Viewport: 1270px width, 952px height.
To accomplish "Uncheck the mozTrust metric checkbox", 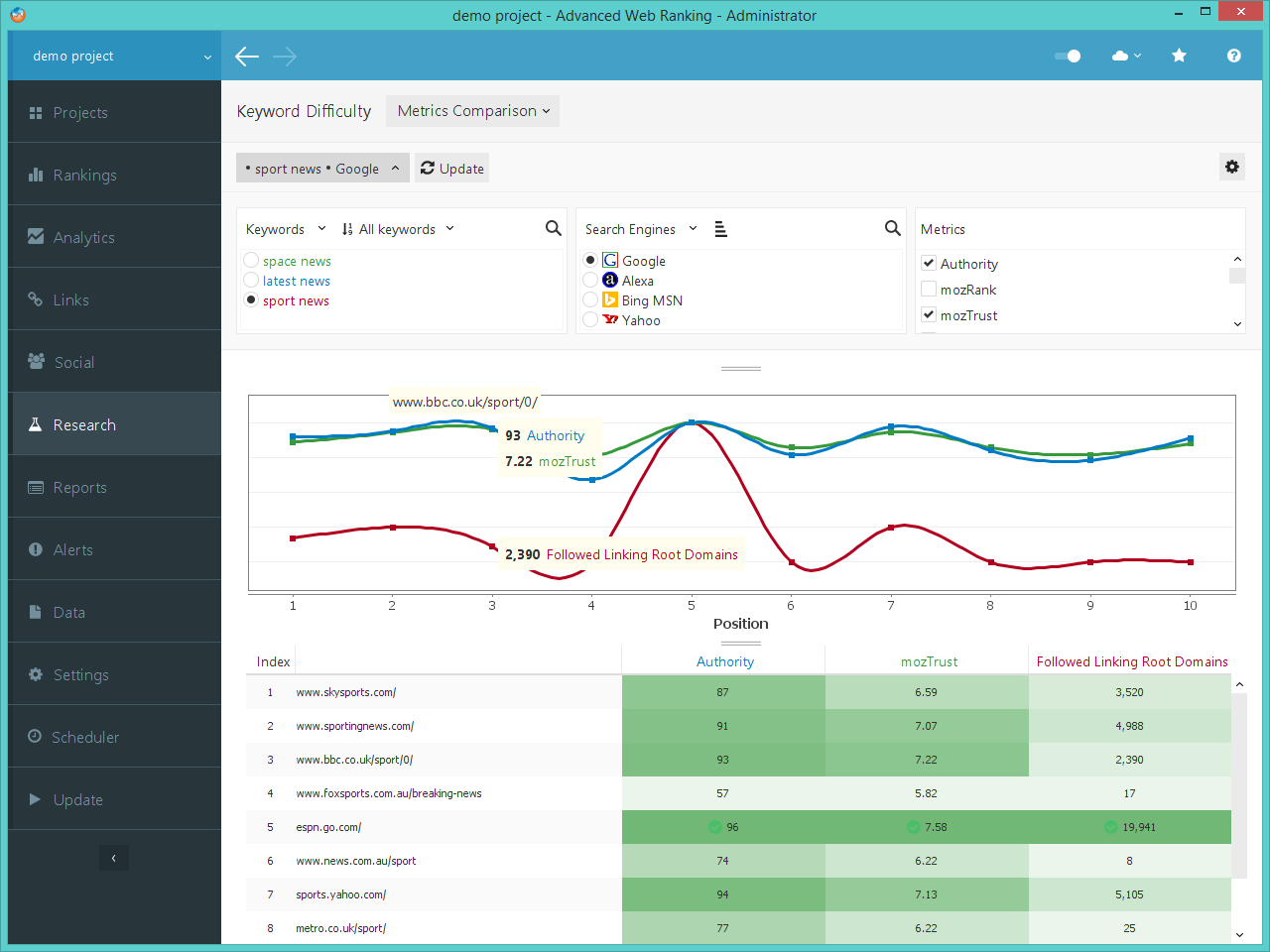I will pos(929,314).
